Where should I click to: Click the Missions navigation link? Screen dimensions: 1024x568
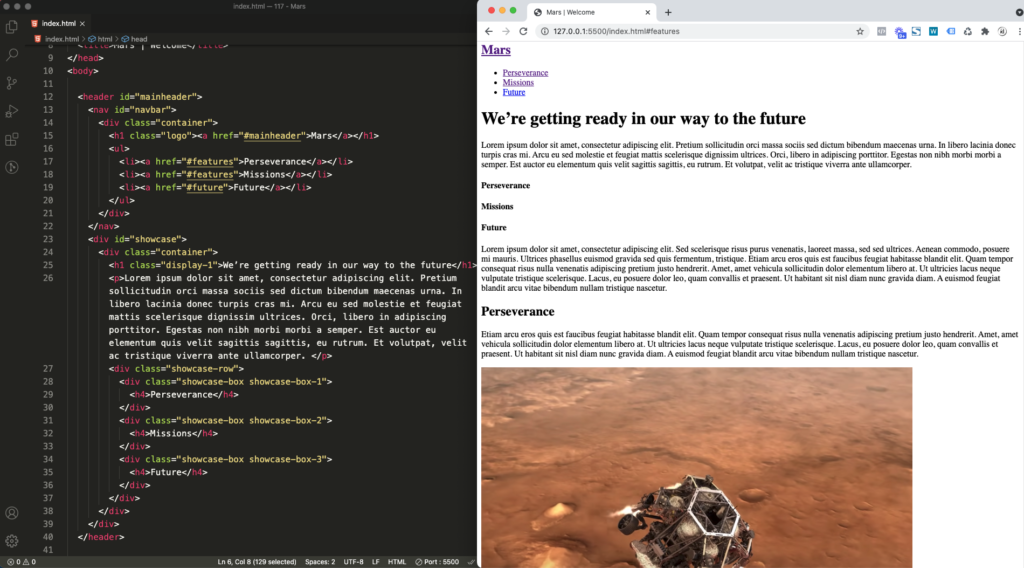[x=518, y=82]
